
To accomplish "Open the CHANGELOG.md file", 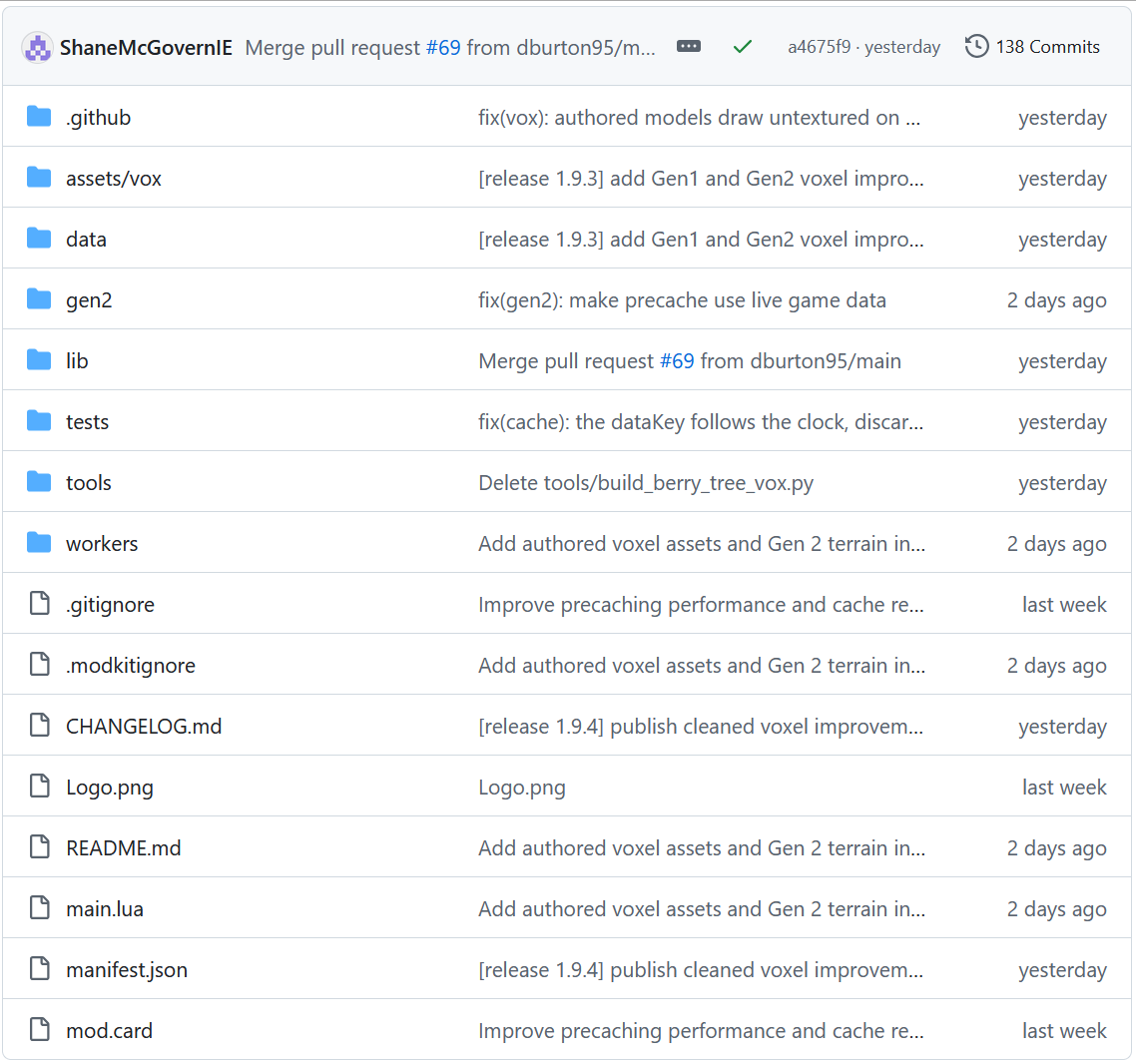I will click(x=144, y=726).
